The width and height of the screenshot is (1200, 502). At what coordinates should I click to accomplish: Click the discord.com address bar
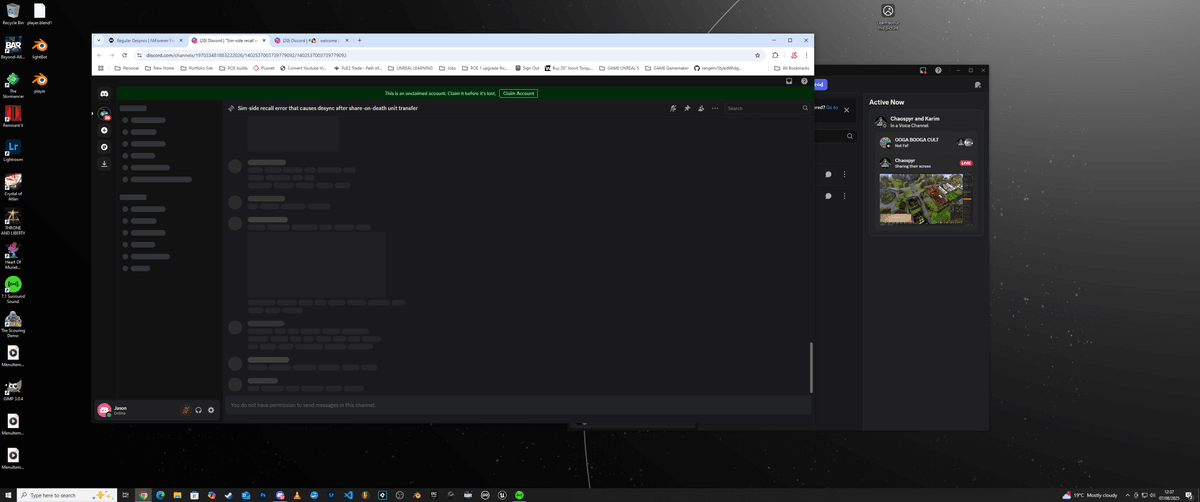tap(445, 55)
